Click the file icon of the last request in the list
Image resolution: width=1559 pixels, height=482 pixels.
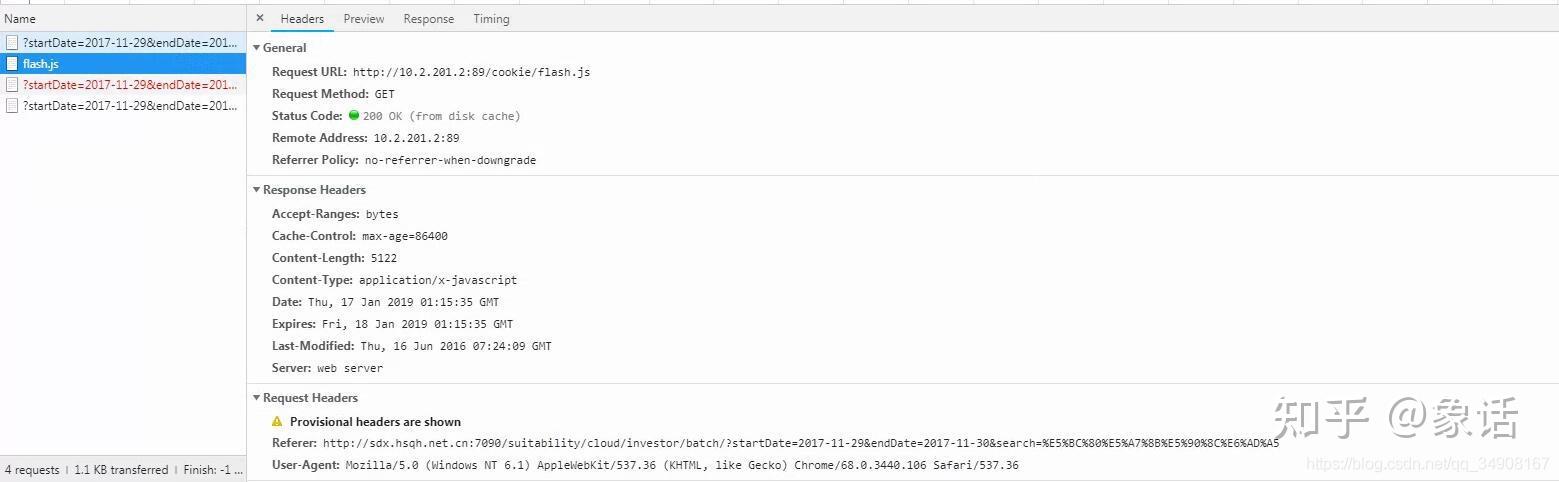point(12,106)
